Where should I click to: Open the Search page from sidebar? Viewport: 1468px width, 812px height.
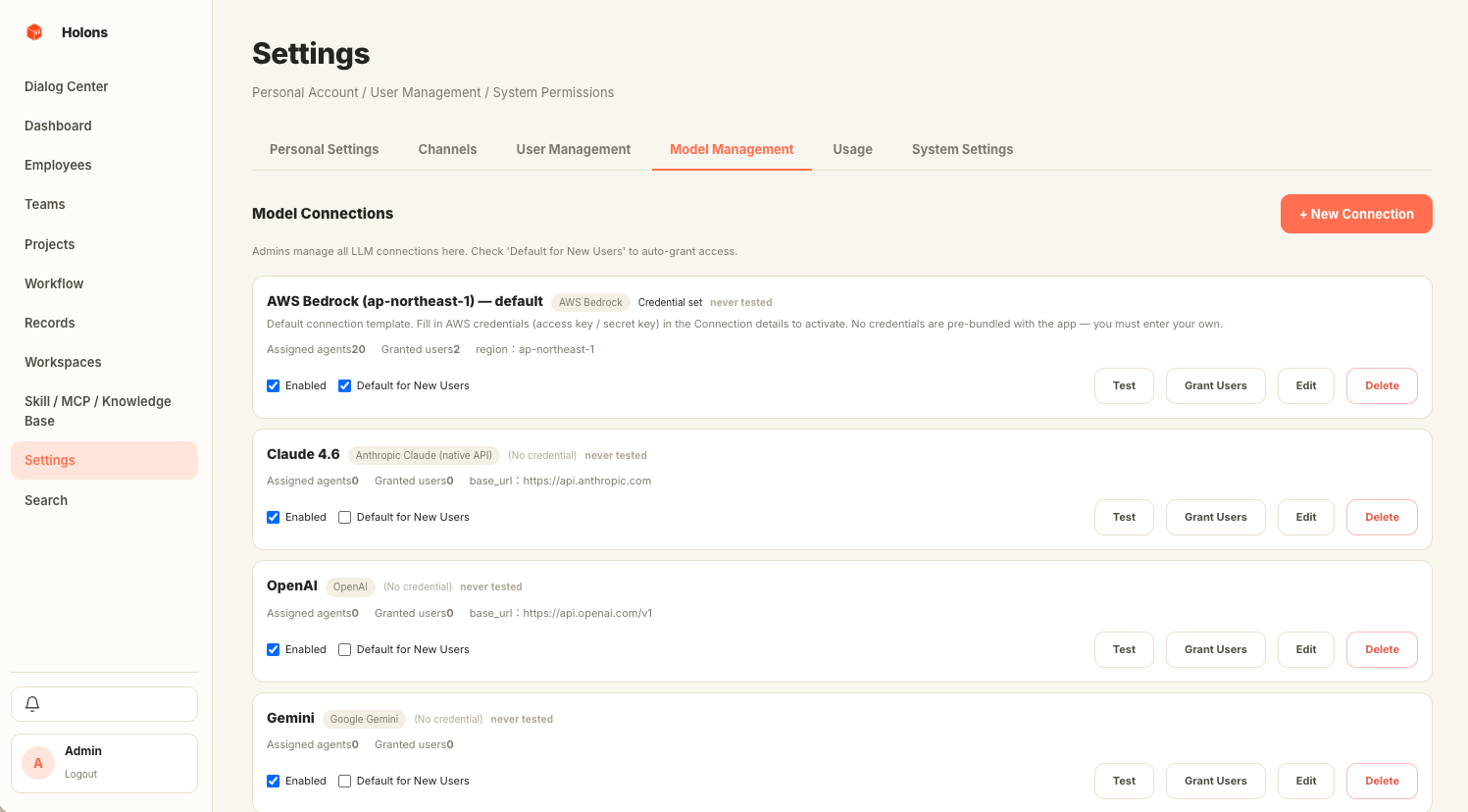click(46, 500)
